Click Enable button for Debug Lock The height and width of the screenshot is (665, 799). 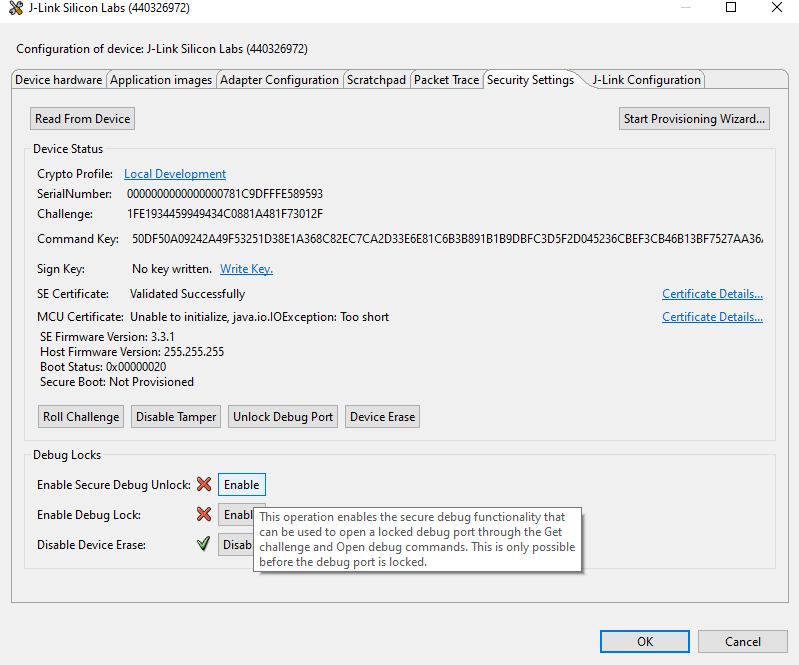pyautogui.click(x=236, y=515)
